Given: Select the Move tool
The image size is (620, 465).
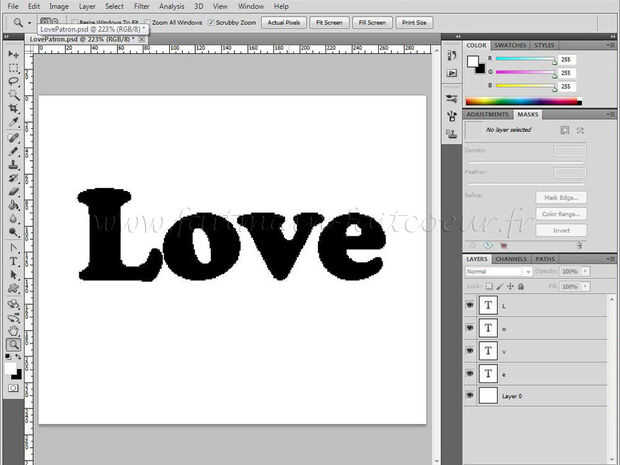Looking at the screenshot, I should click(x=13, y=54).
